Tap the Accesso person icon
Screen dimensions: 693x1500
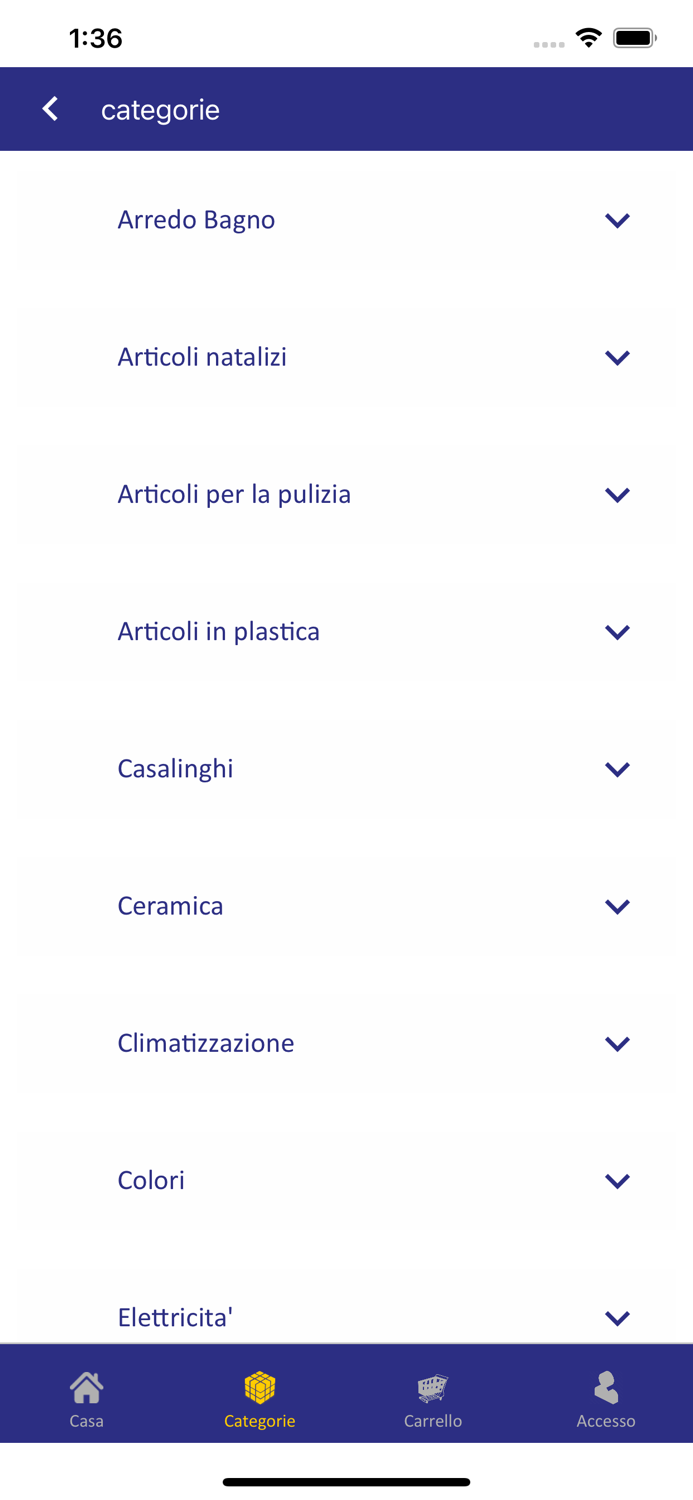[605, 1386]
